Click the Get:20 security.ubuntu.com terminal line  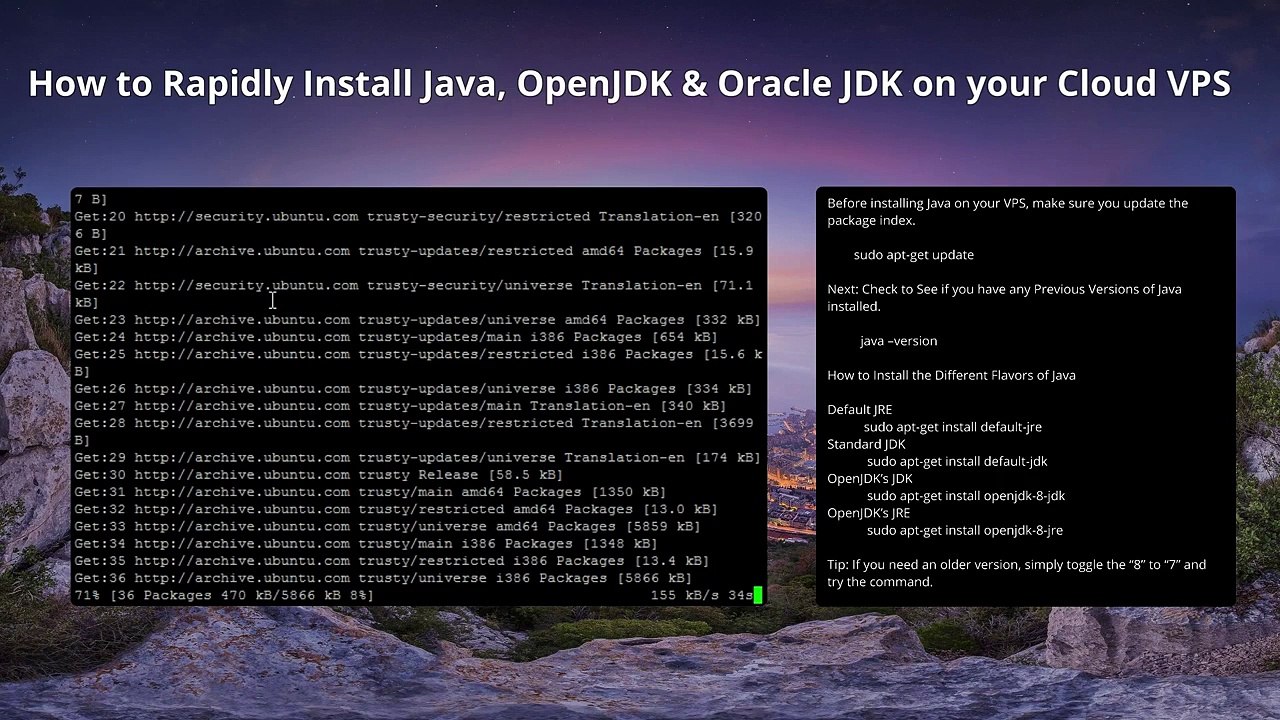click(x=418, y=225)
